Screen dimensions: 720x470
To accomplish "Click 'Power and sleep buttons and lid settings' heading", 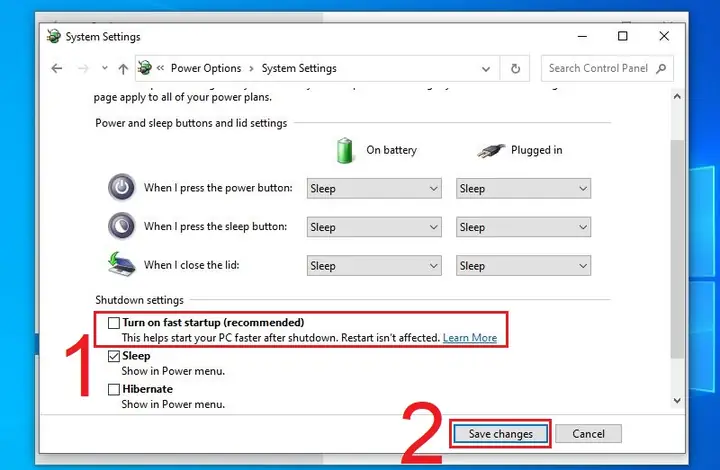I will tap(191, 123).
